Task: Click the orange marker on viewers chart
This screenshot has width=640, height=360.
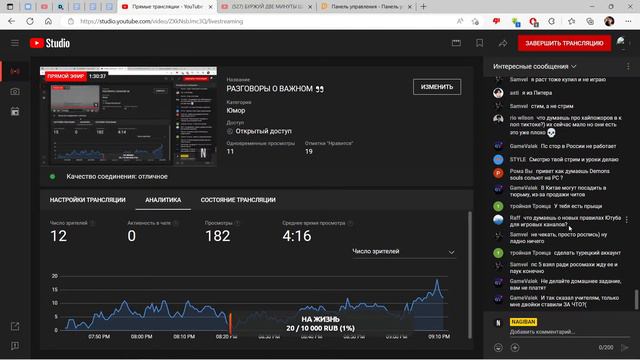Action: (x=230, y=324)
